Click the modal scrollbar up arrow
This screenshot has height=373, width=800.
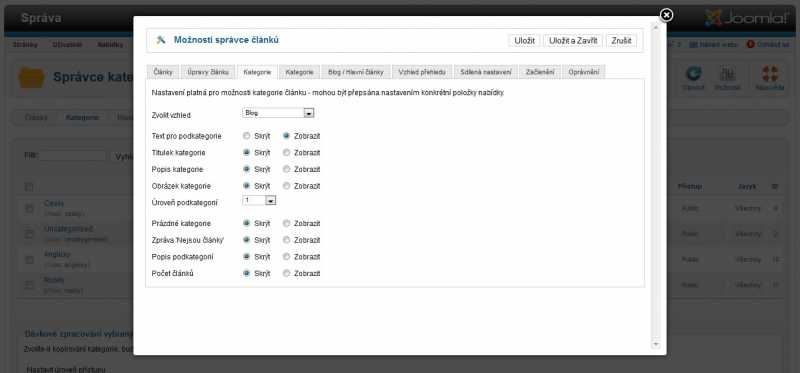coord(656,28)
